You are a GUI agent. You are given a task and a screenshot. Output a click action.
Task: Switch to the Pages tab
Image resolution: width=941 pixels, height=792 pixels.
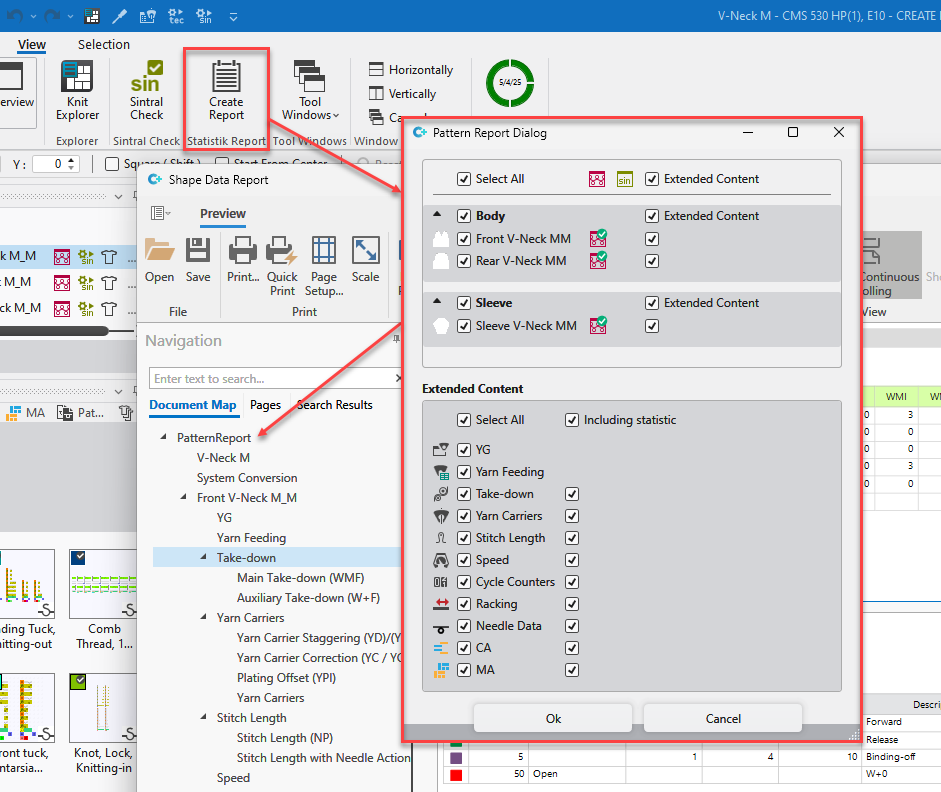click(x=265, y=405)
